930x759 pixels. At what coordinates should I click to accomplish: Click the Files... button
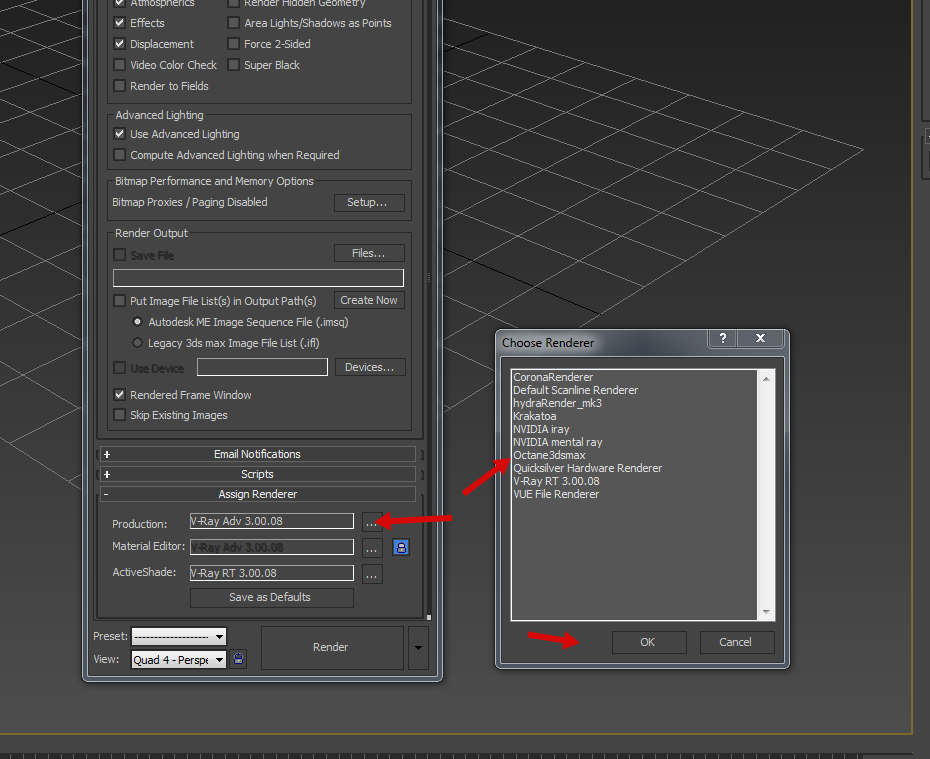click(369, 253)
